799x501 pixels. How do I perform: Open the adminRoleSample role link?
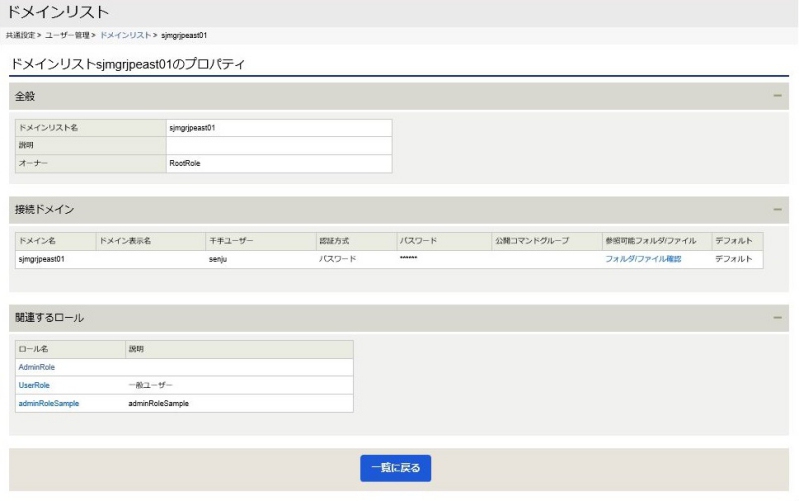[49, 403]
